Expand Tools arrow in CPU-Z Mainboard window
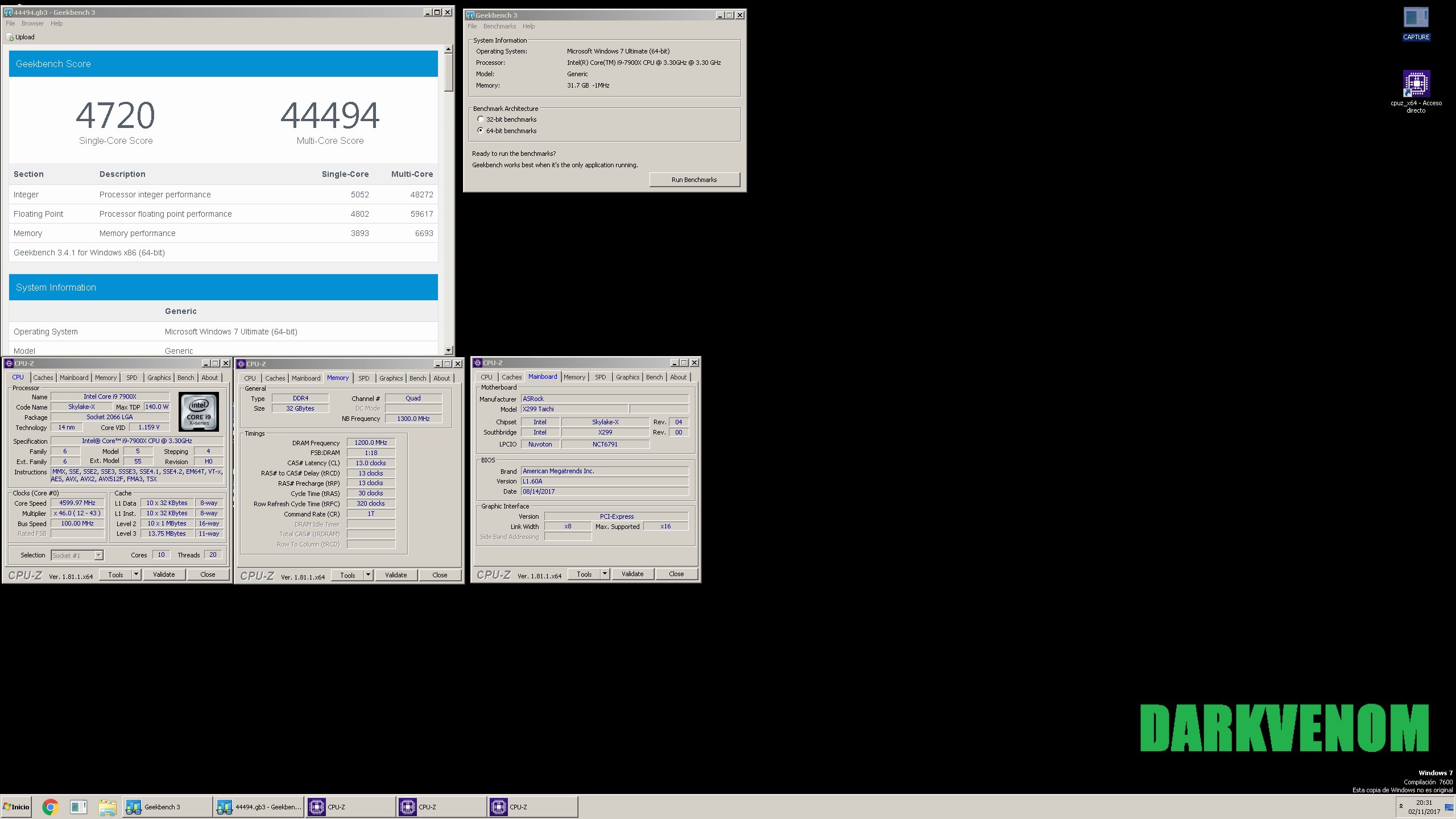The width and height of the screenshot is (1456, 819). point(605,574)
